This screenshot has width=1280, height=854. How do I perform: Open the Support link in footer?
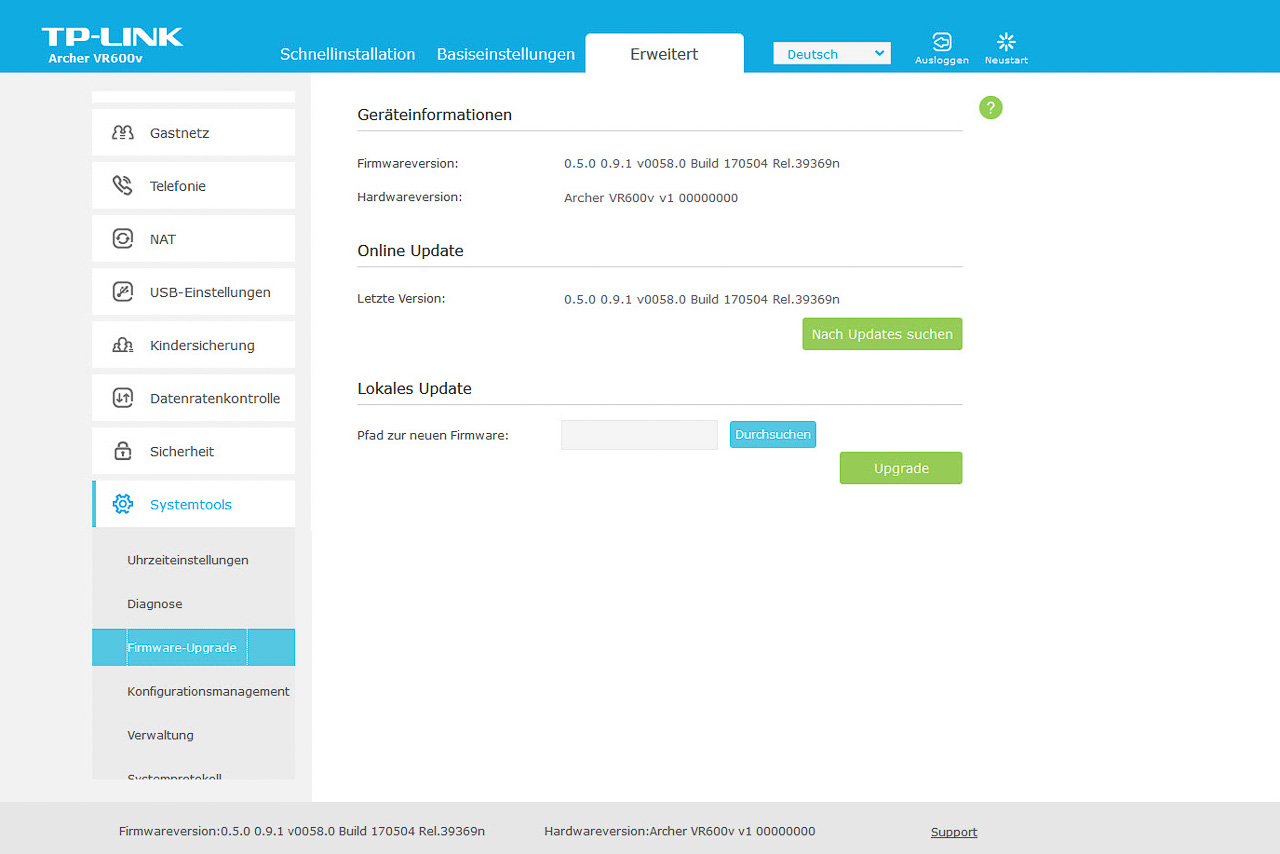click(953, 832)
